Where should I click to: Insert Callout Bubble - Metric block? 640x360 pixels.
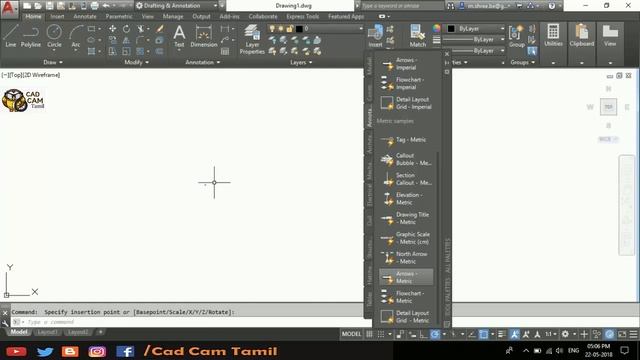pos(406,159)
